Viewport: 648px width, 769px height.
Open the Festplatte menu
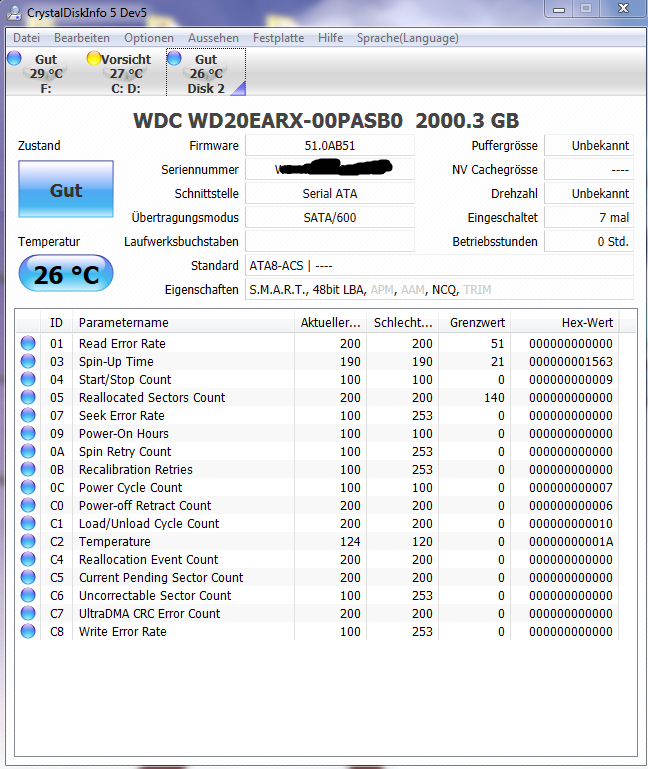pyautogui.click(x=278, y=38)
